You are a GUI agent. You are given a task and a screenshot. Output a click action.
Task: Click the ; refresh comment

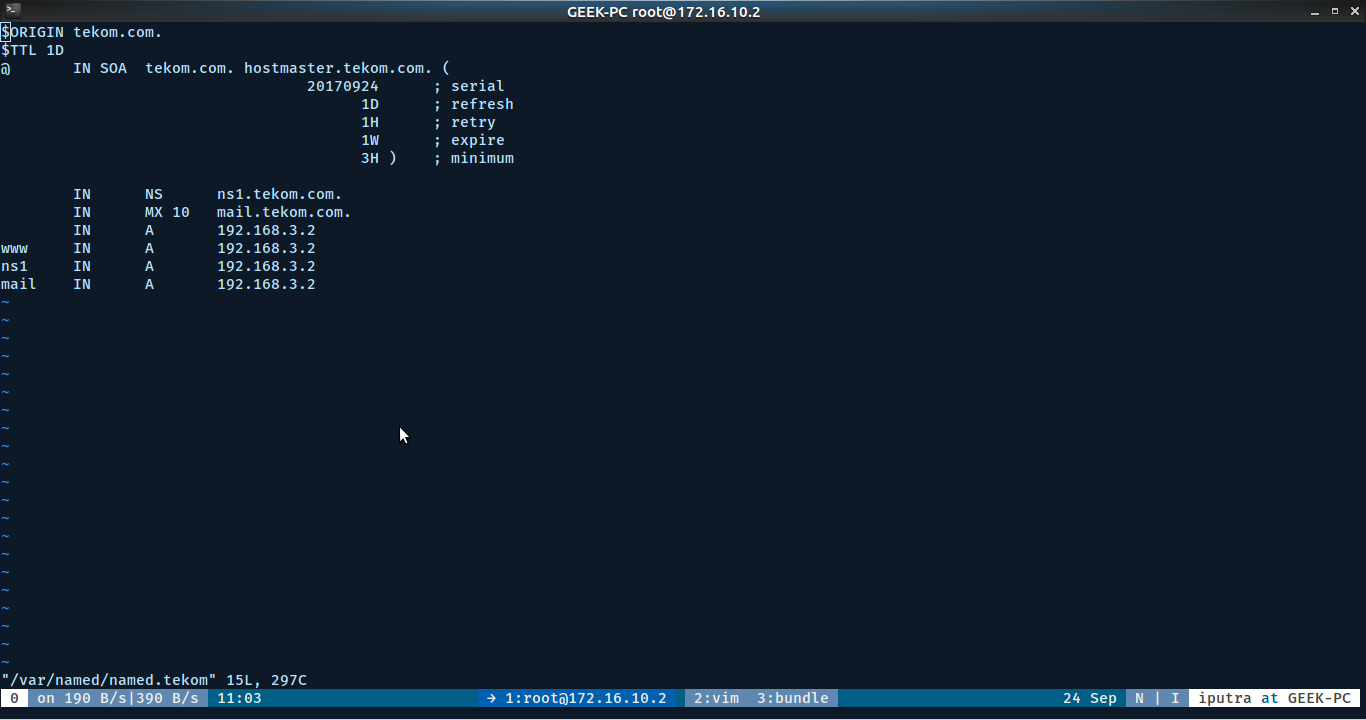coord(474,104)
